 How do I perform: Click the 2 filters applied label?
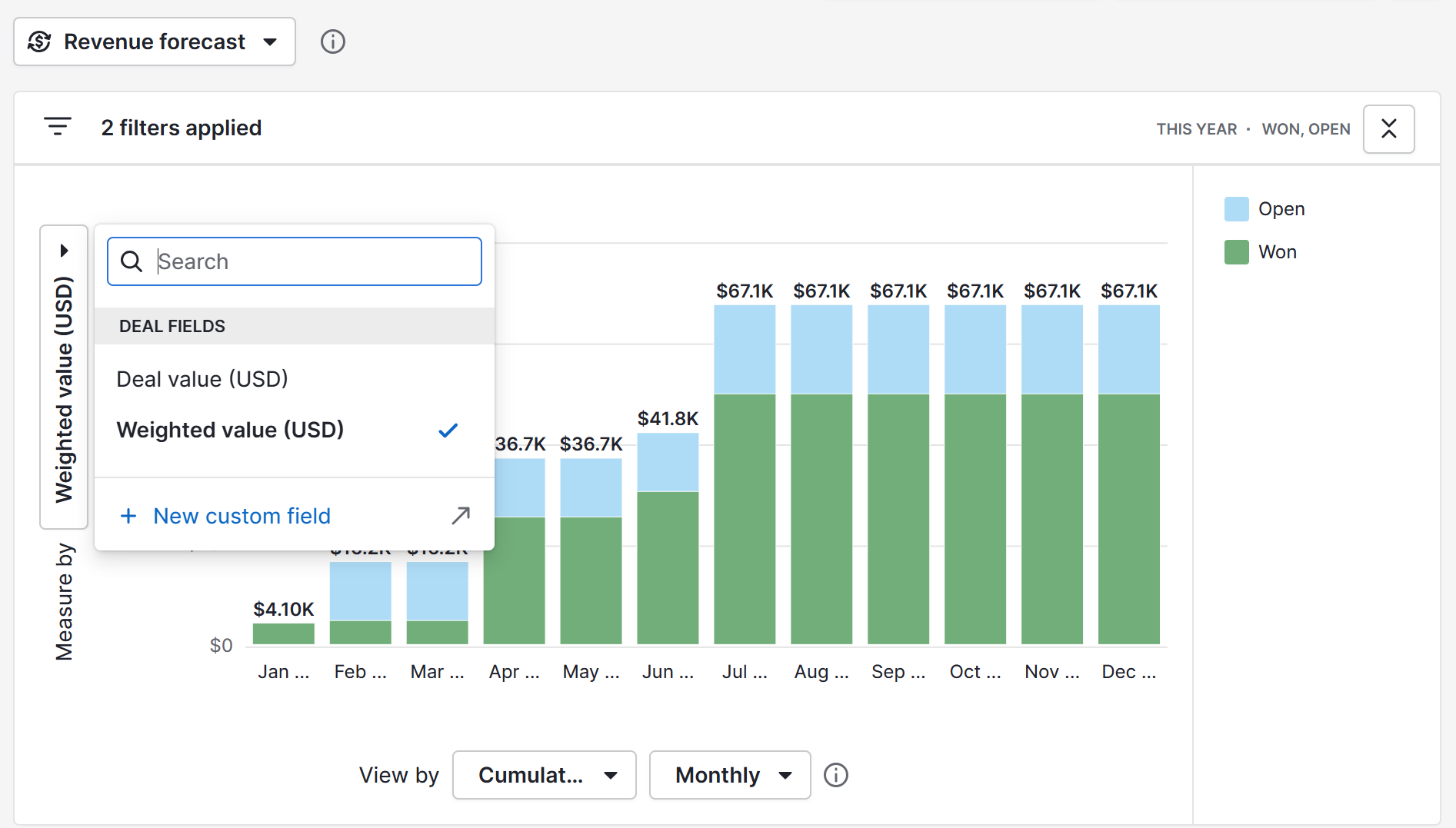click(181, 128)
